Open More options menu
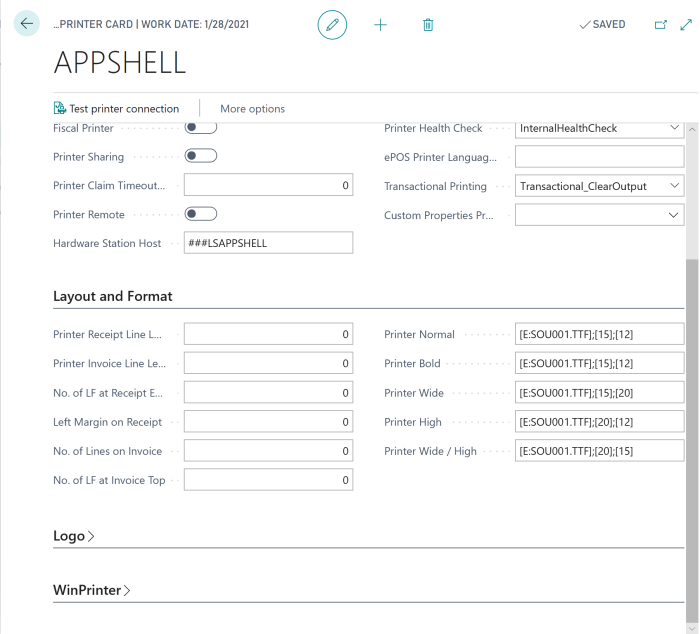700x634 pixels. click(x=252, y=109)
